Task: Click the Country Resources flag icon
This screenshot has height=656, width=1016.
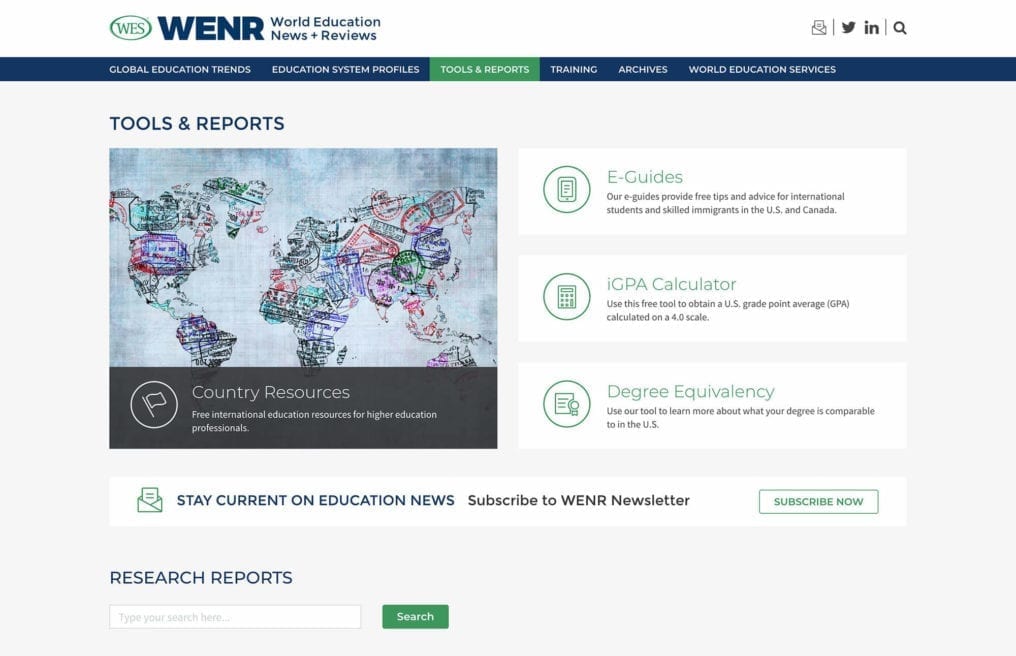Action: tap(154, 404)
